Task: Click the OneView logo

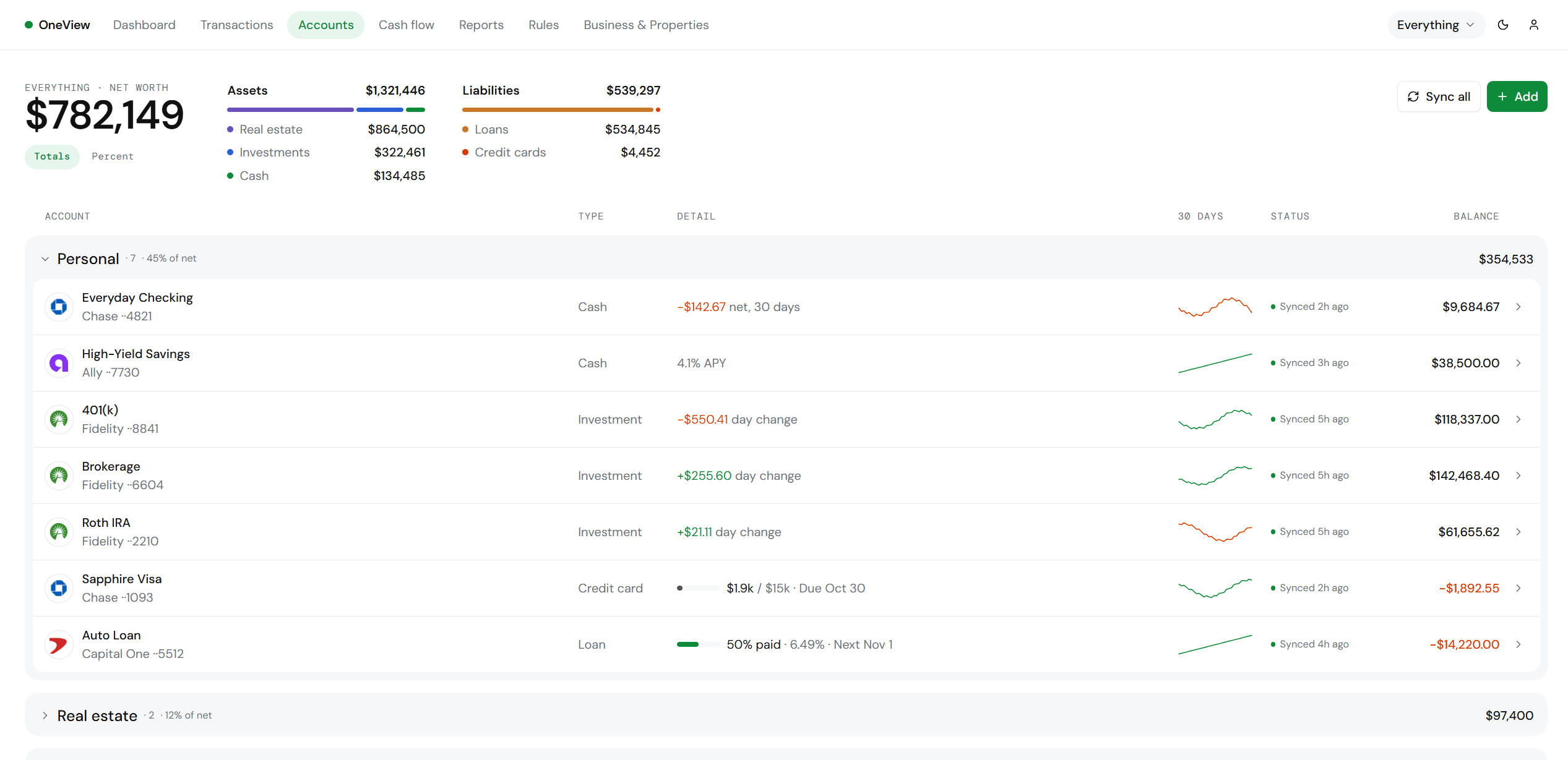Action: coord(58,25)
